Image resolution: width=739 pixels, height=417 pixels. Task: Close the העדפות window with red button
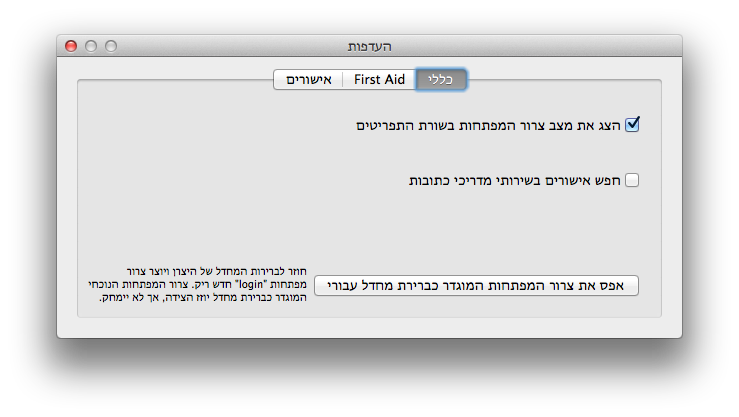[x=71, y=46]
